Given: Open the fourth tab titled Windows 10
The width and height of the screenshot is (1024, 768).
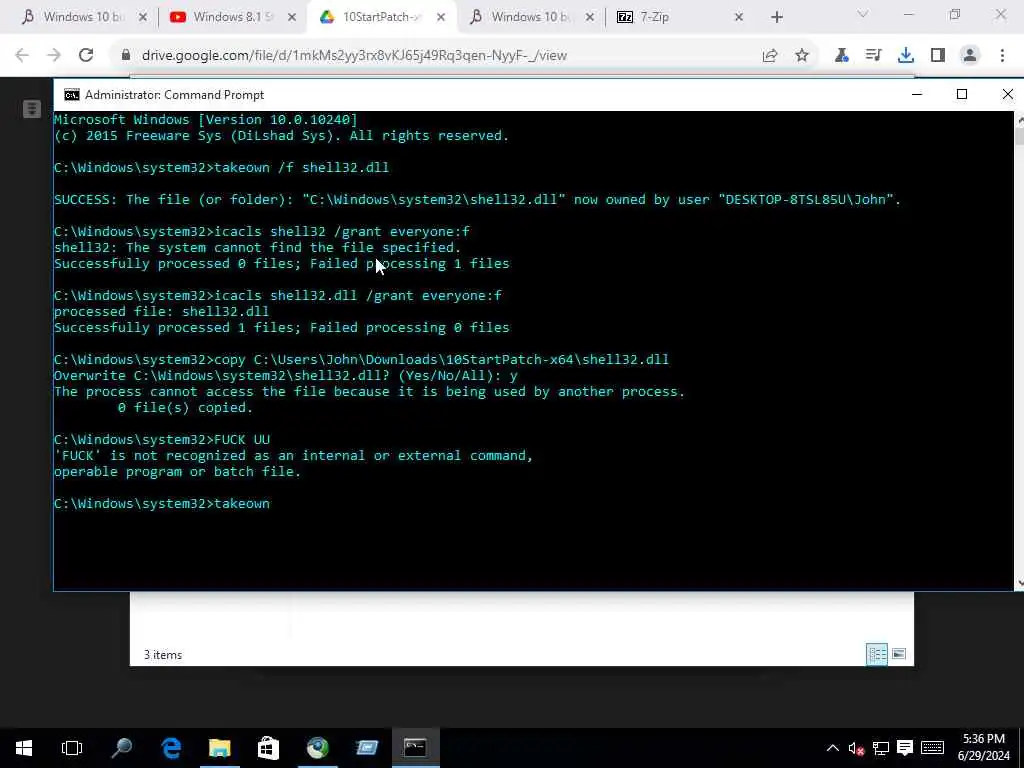Looking at the screenshot, I should [x=528, y=17].
